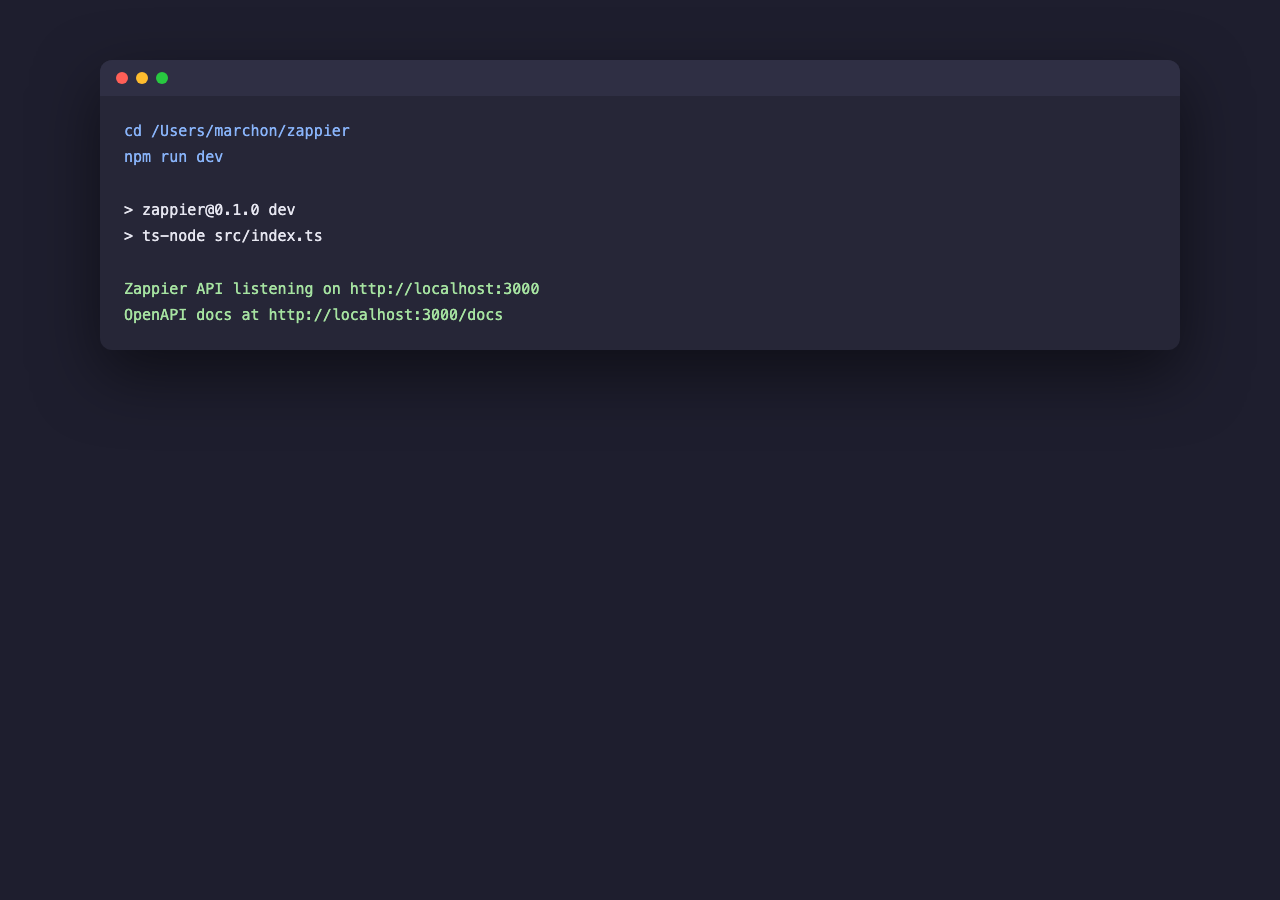The height and width of the screenshot is (900, 1280).
Task: Click the '> zappier@0.1.0 dev' output line
Action: pyautogui.click(x=210, y=210)
